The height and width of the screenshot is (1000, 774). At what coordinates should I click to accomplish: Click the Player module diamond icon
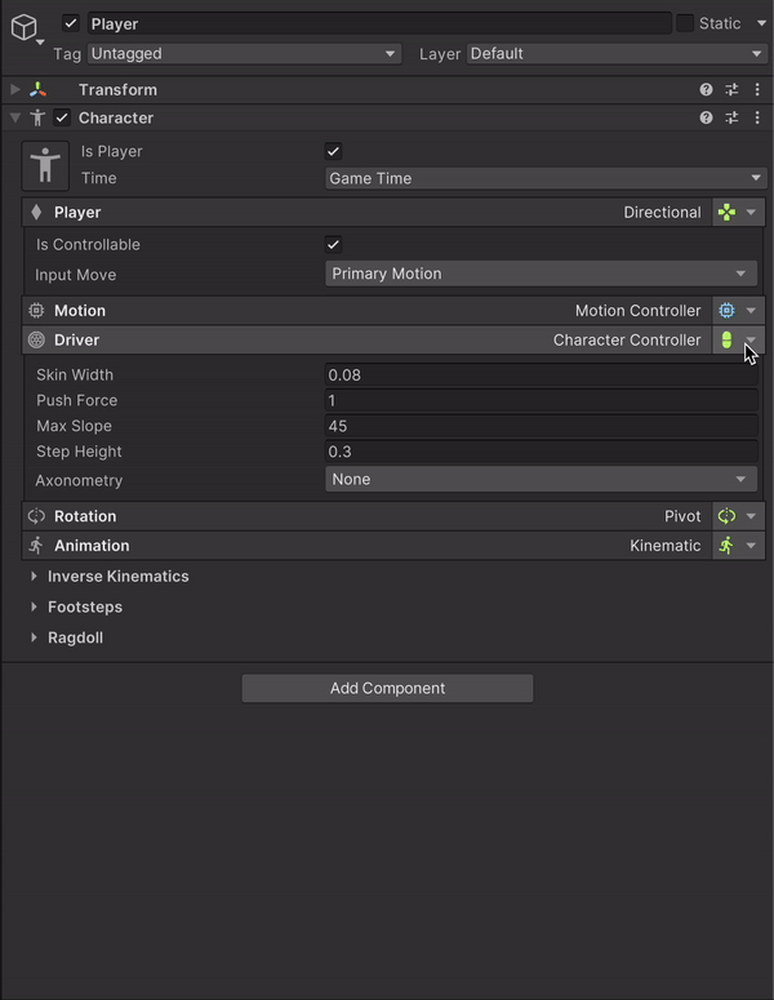[x=37, y=212]
